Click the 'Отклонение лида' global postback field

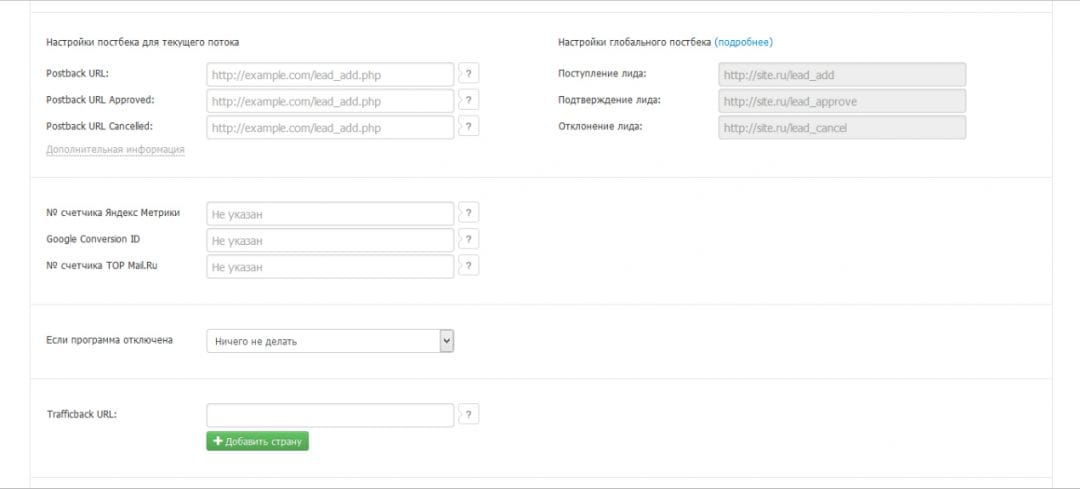[x=841, y=127]
